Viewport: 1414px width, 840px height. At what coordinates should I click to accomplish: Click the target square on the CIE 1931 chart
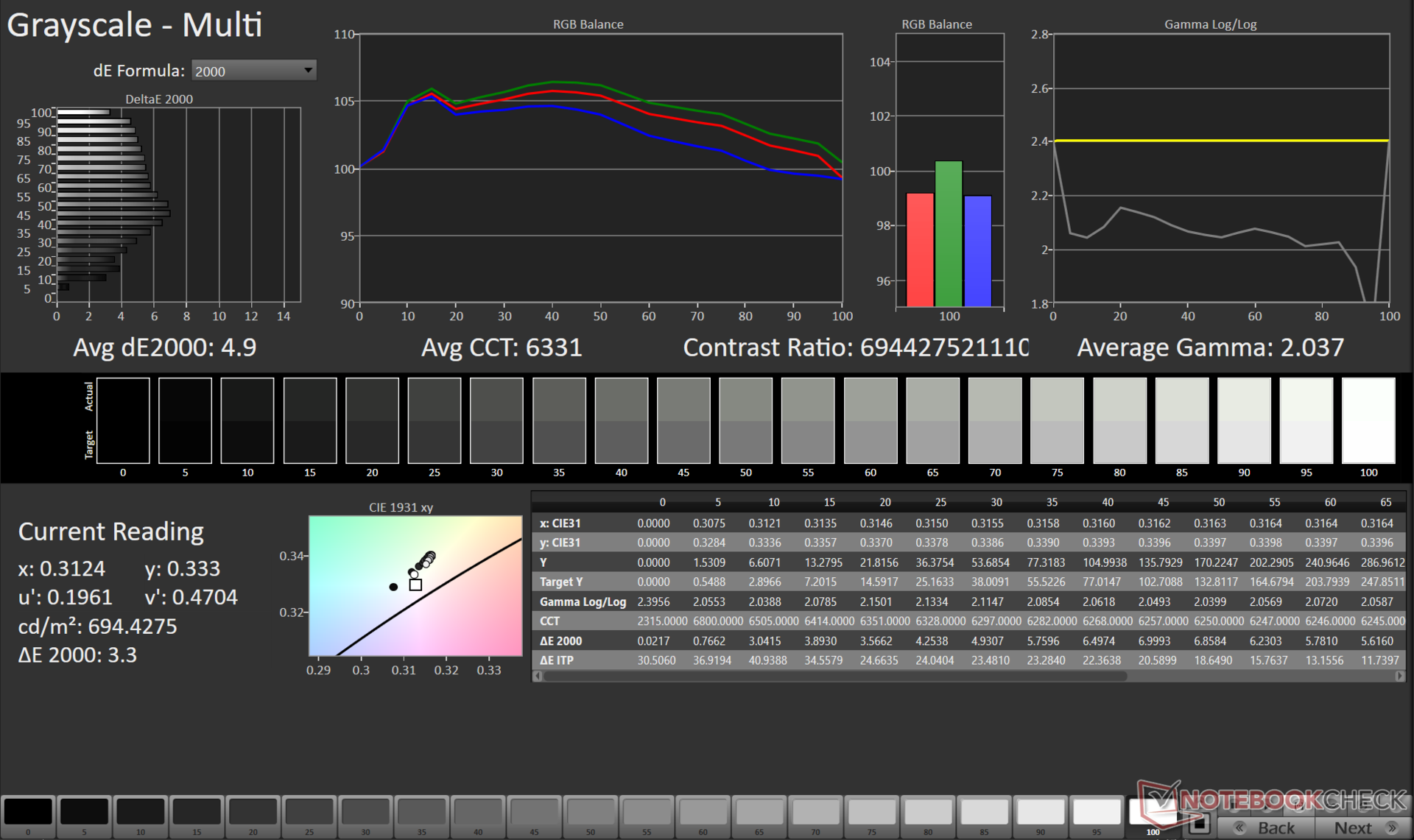tap(415, 585)
